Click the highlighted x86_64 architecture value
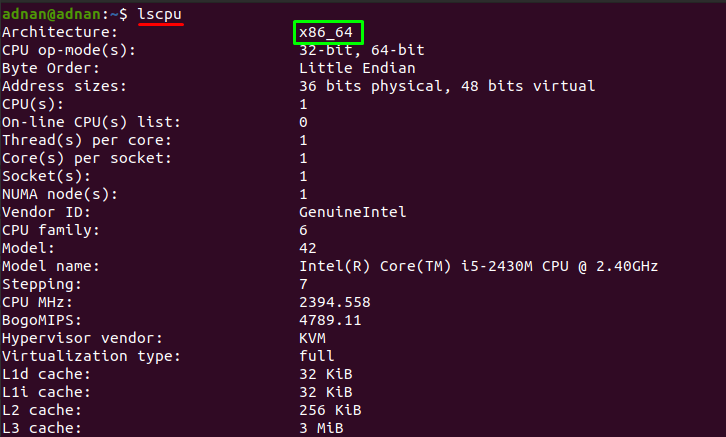Screen dimensions: 726x437 pyautogui.click(x=326, y=32)
